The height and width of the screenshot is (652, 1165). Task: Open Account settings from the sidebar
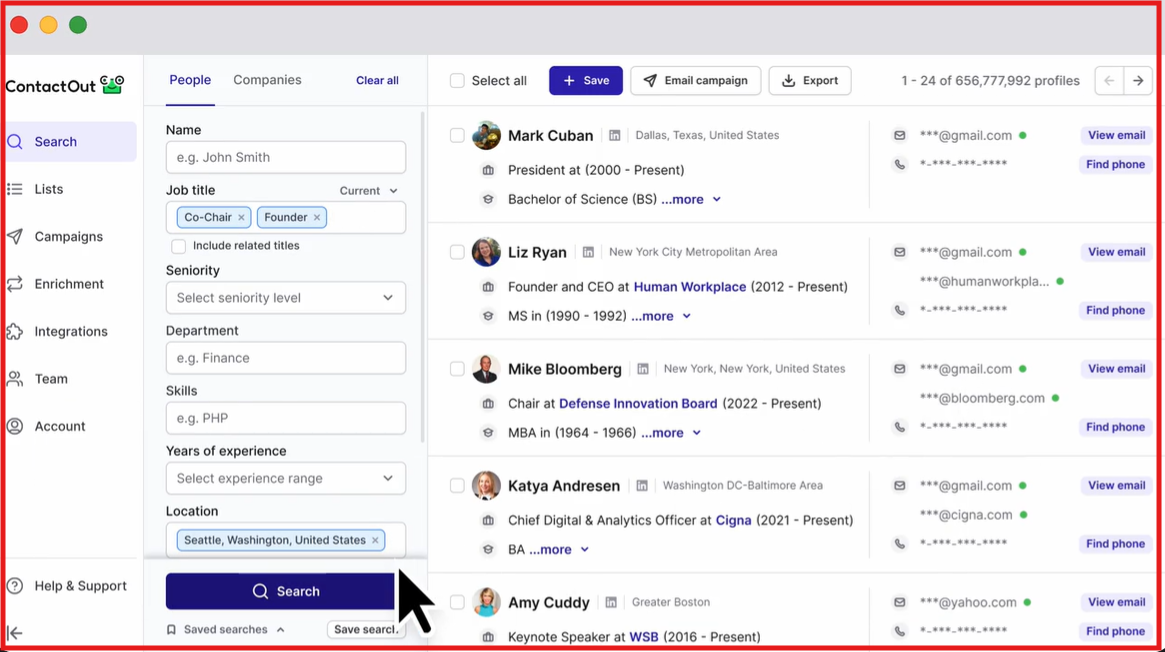pos(59,426)
